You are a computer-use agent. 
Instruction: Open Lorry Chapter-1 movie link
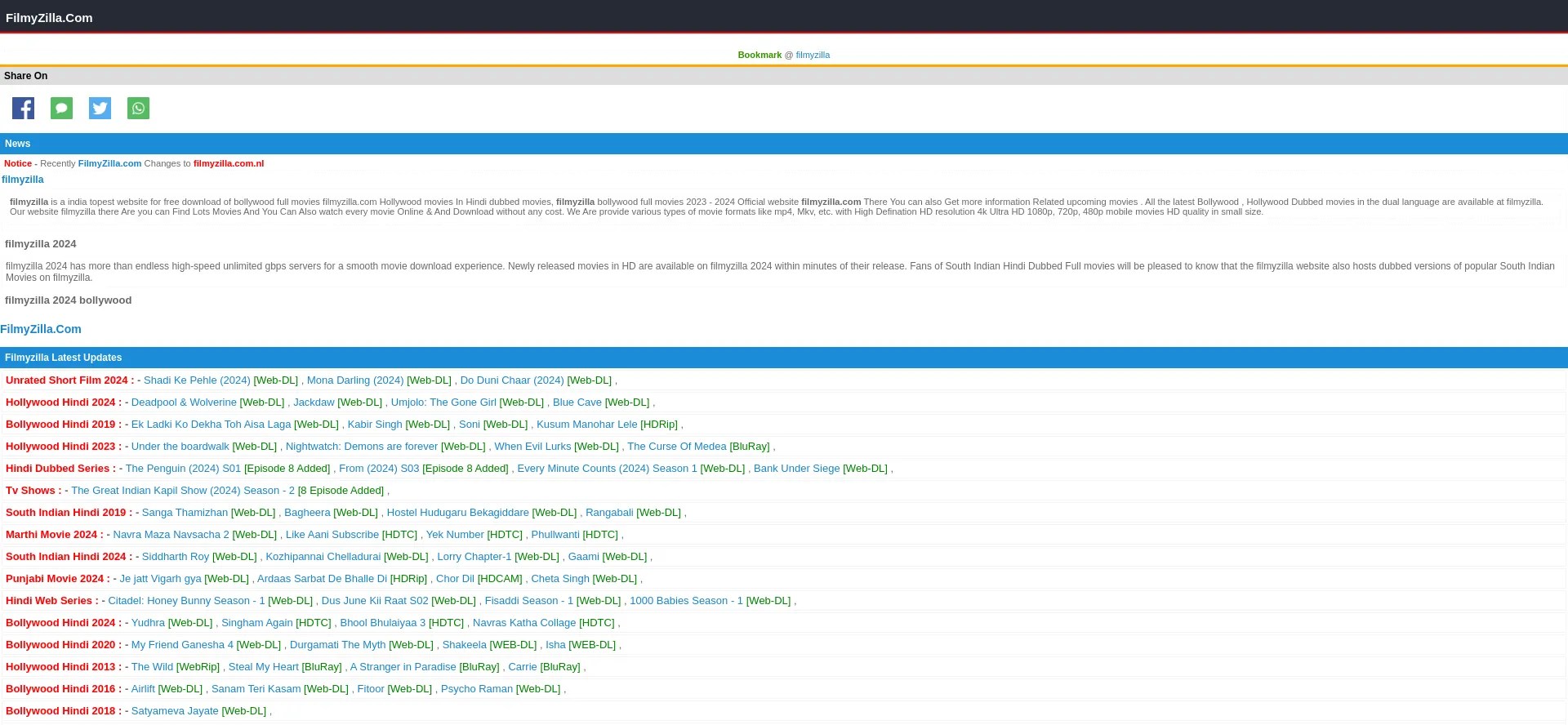click(x=474, y=557)
